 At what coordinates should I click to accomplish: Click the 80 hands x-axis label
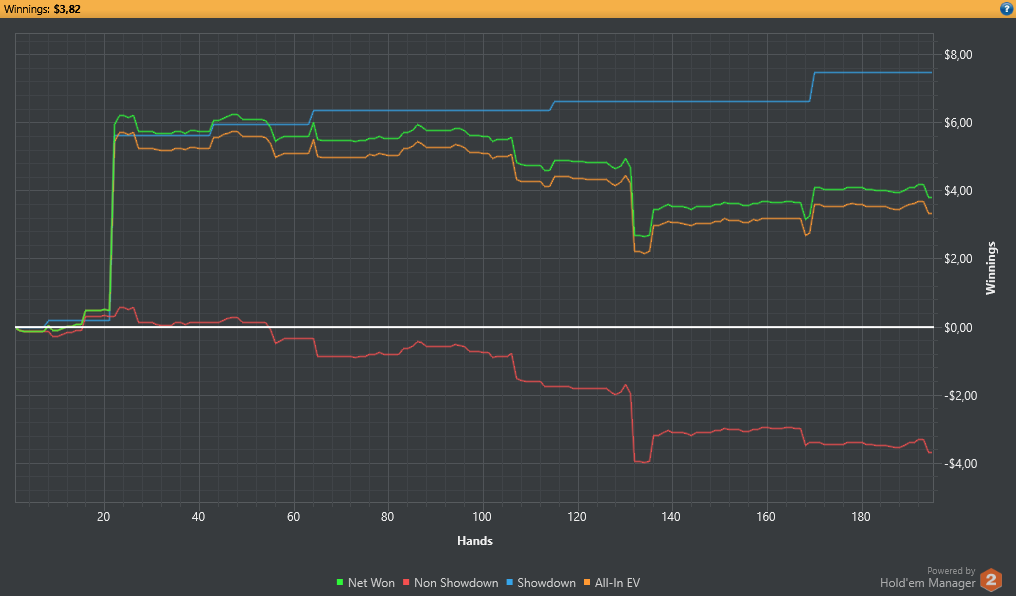point(387,517)
